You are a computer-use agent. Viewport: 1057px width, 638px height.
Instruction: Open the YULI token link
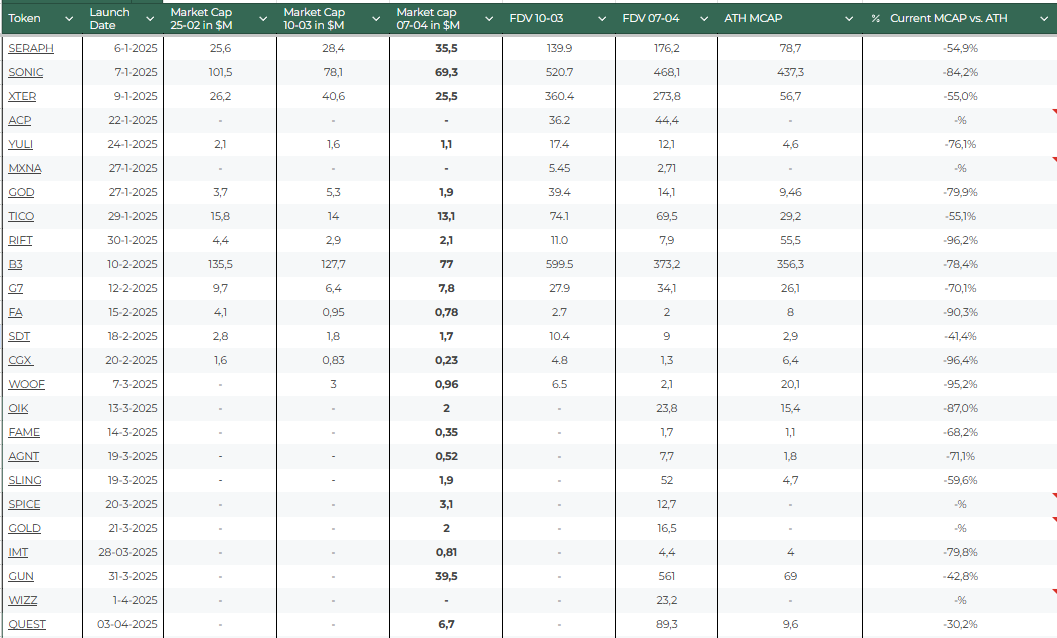pyautogui.click(x=20, y=144)
